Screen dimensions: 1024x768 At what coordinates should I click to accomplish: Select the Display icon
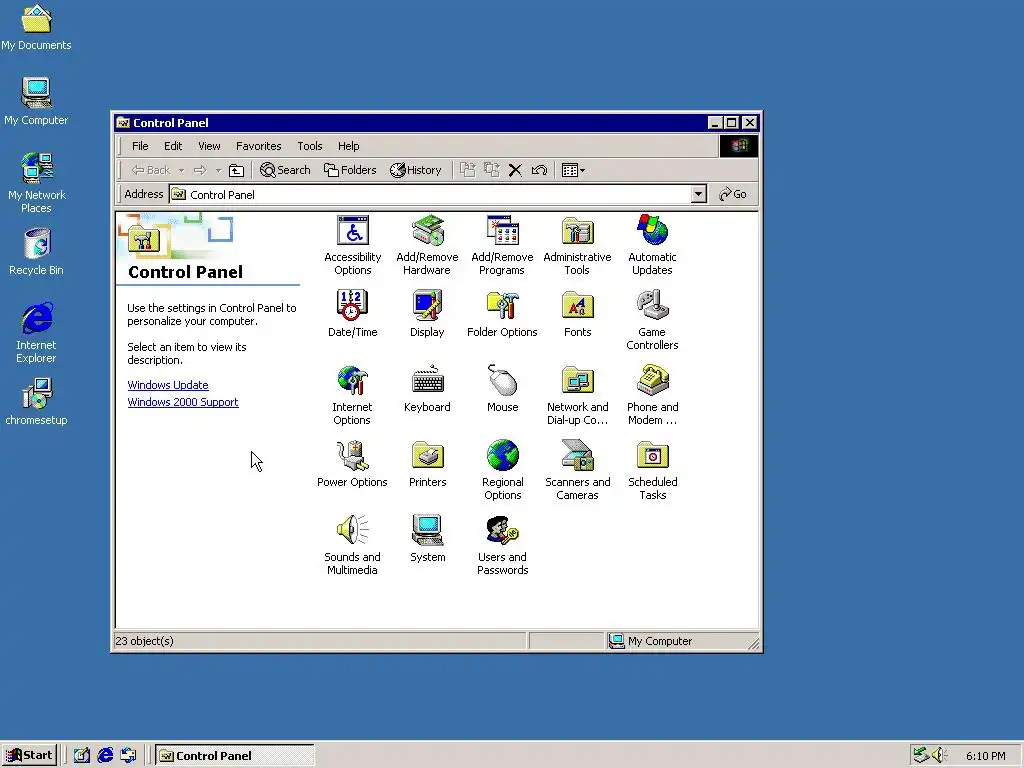coord(428,305)
